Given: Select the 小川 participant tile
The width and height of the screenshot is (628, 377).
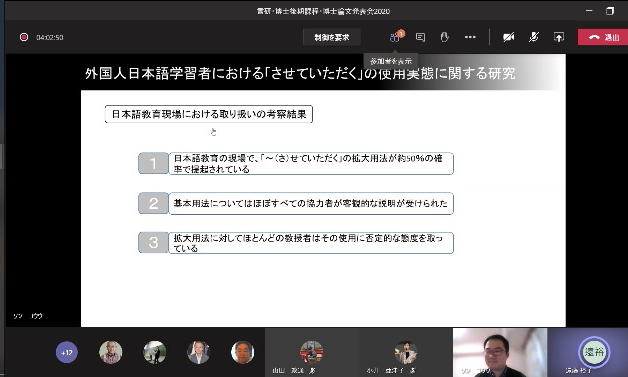Looking at the screenshot, I should click(405, 353).
